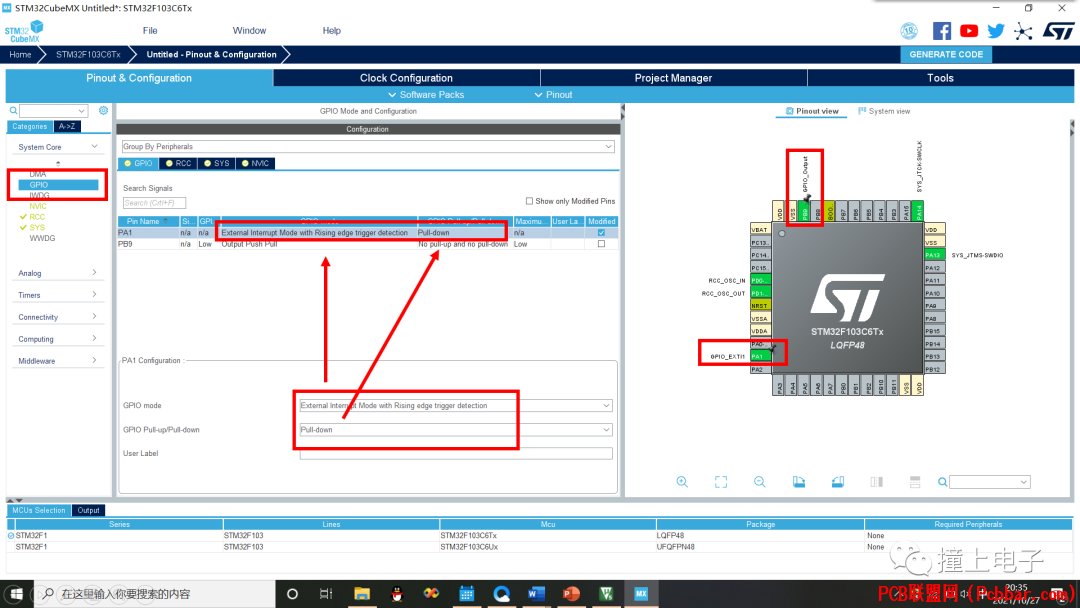Image resolution: width=1080 pixels, height=608 pixels.
Task: Switch to the Clock Configuration tab
Action: 406,78
